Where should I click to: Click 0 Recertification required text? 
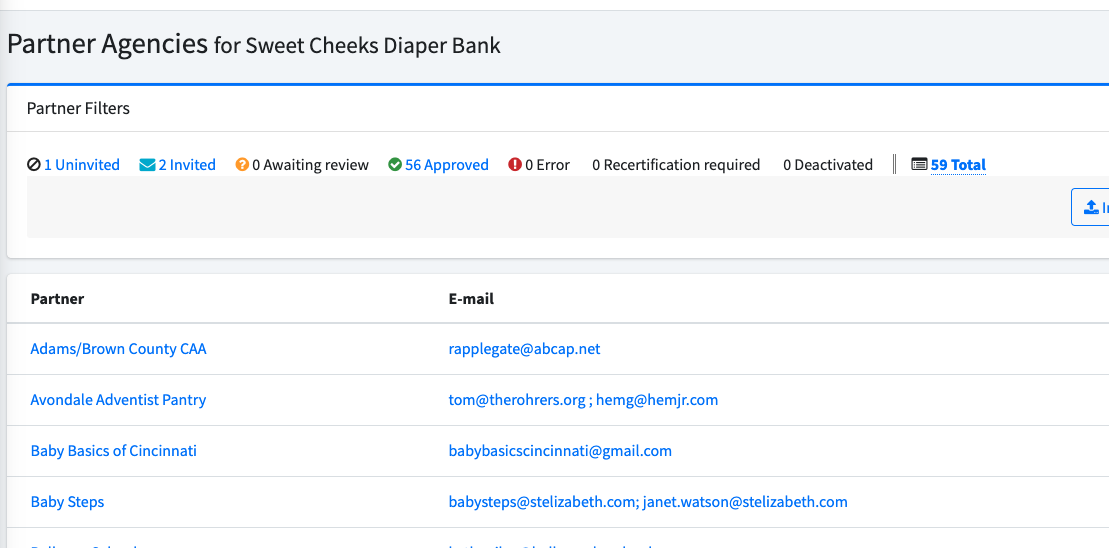coord(676,165)
